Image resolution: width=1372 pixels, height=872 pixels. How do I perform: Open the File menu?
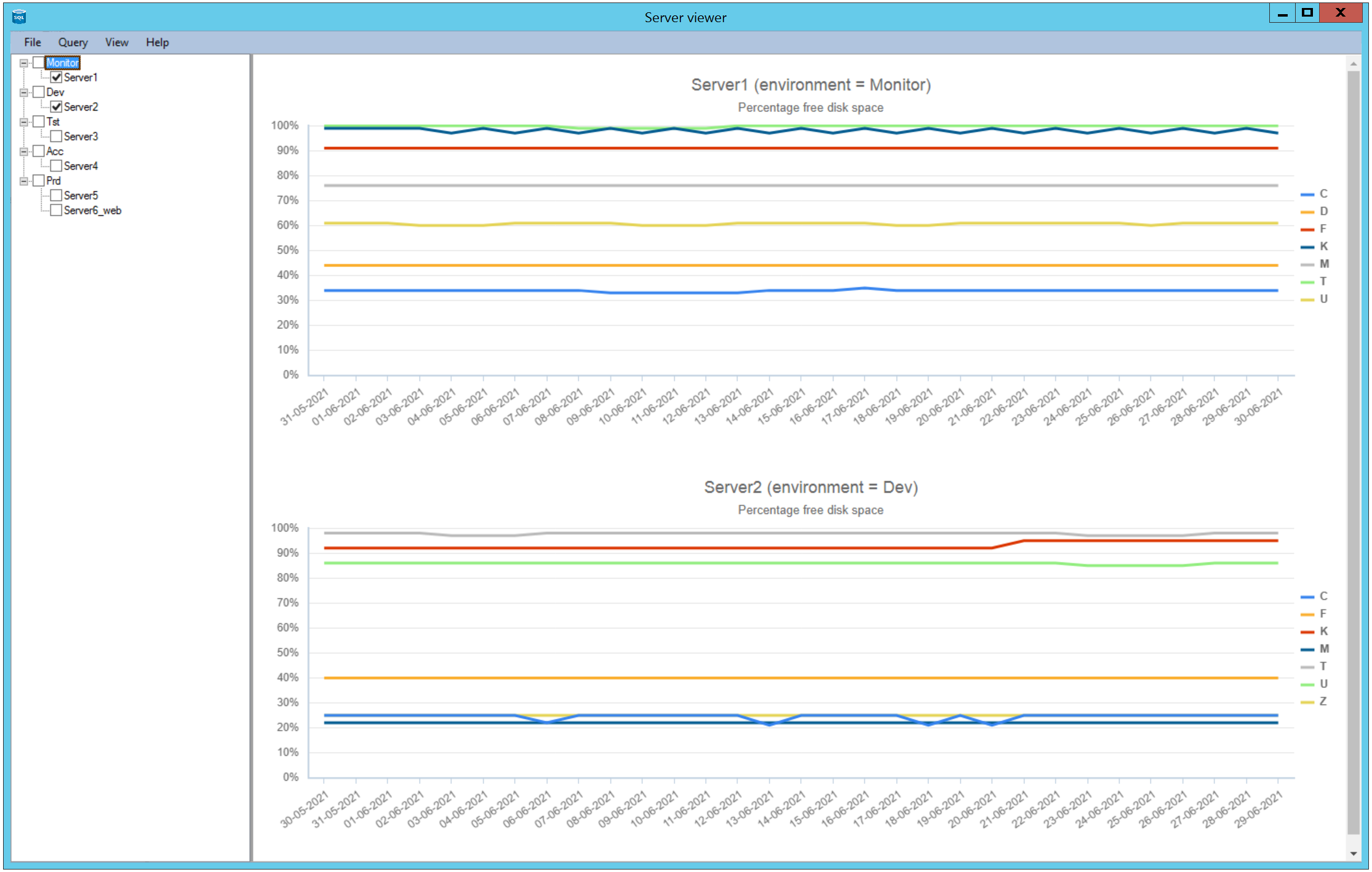[x=33, y=42]
